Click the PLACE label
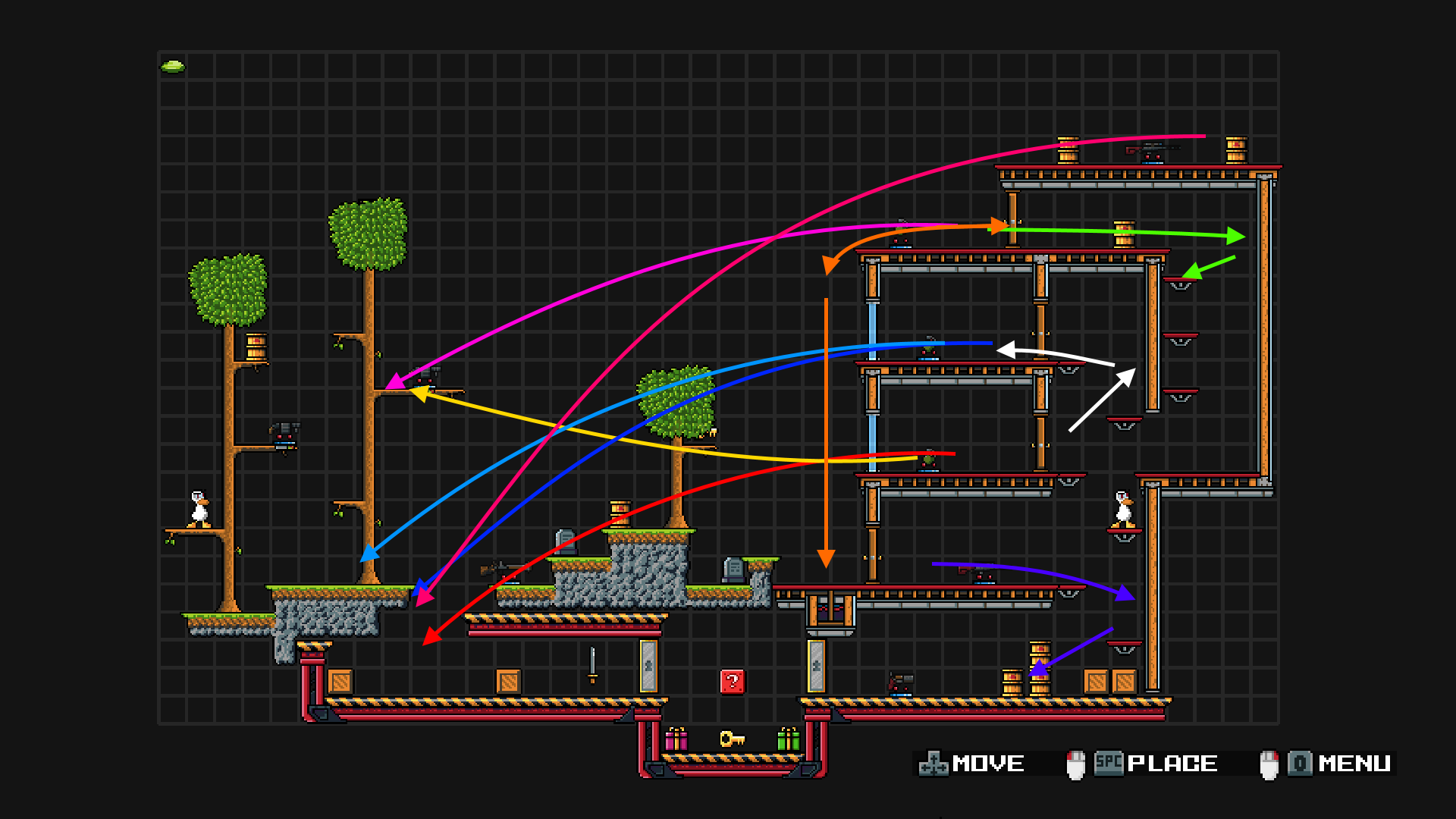 pos(1172,764)
